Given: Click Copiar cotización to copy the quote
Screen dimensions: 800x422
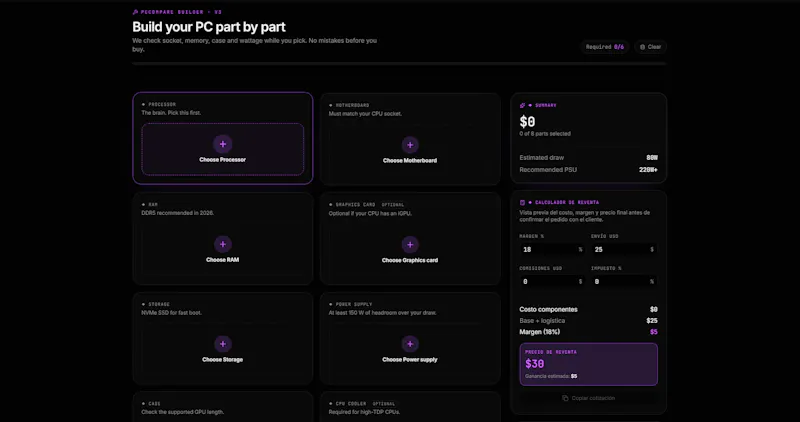Looking at the screenshot, I should click(588, 398).
